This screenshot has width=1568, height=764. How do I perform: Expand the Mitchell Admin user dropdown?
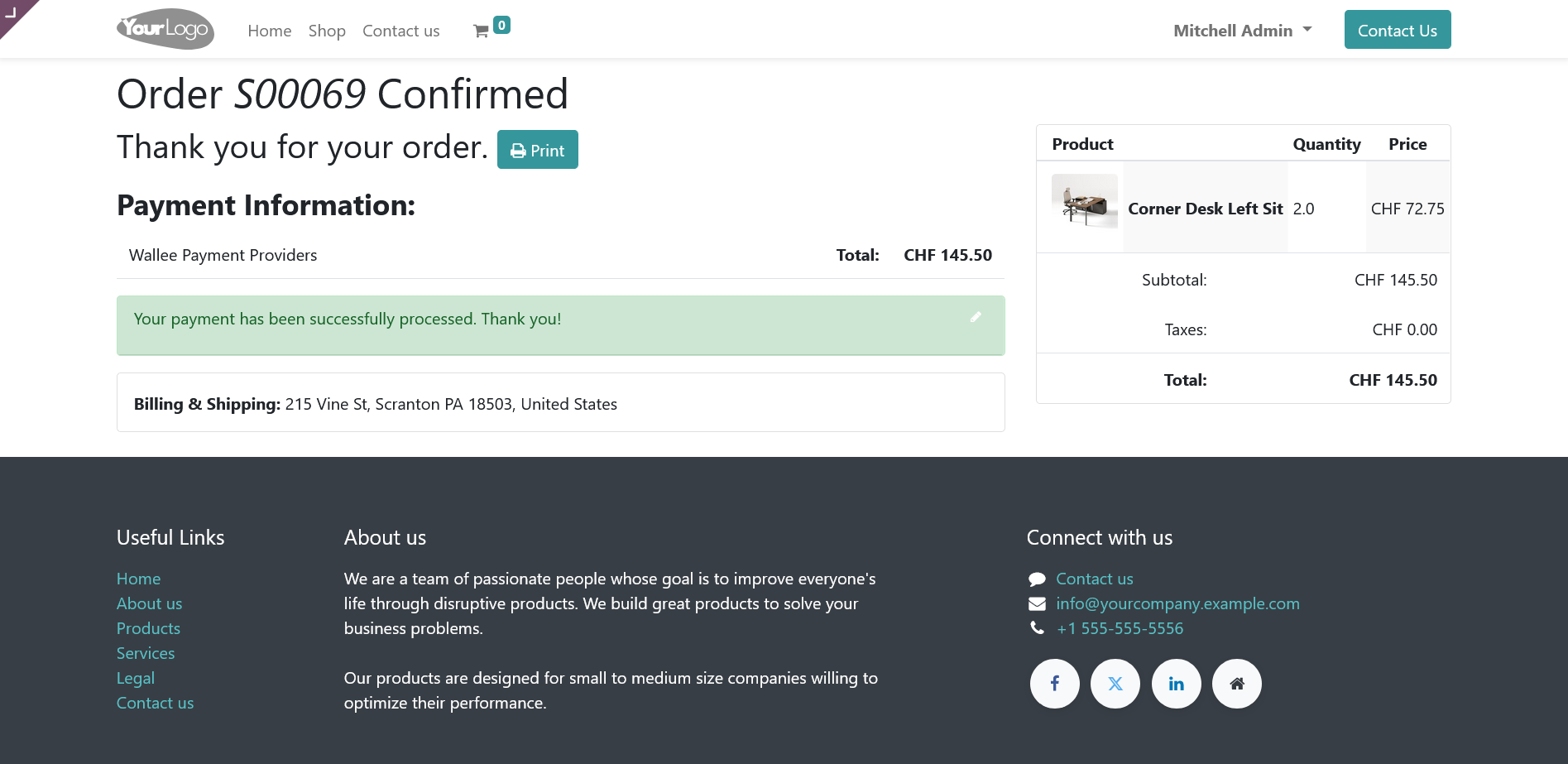[x=1242, y=31]
